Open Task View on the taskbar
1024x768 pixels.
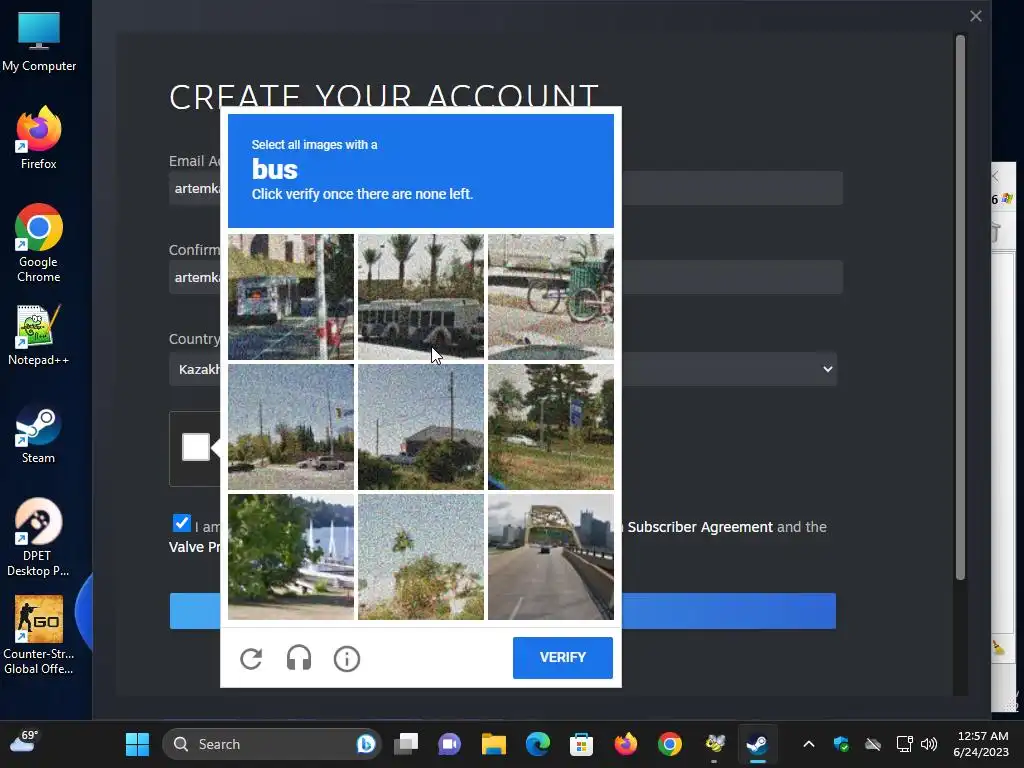pyautogui.click(x=406, y=744)
